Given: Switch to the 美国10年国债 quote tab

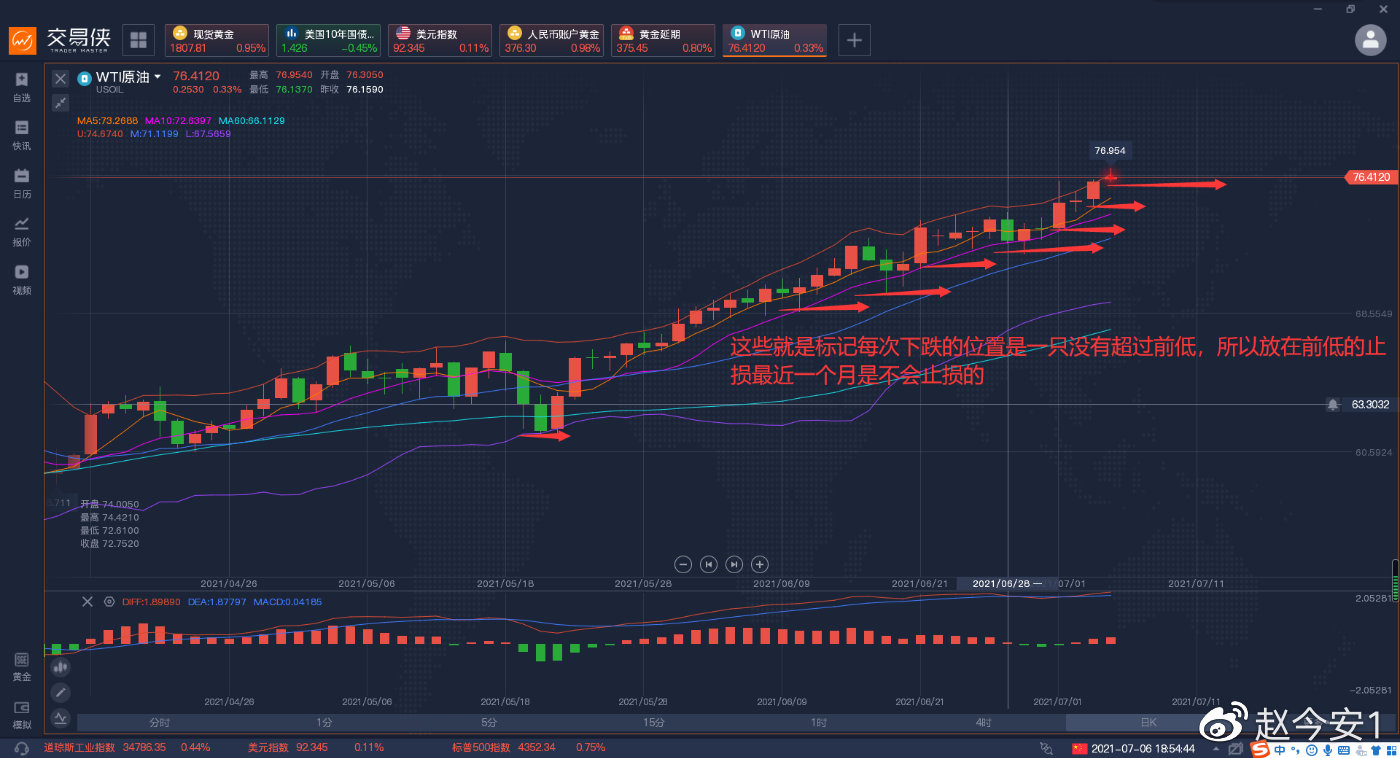Looking at the screenshot, I should point(328,40).
